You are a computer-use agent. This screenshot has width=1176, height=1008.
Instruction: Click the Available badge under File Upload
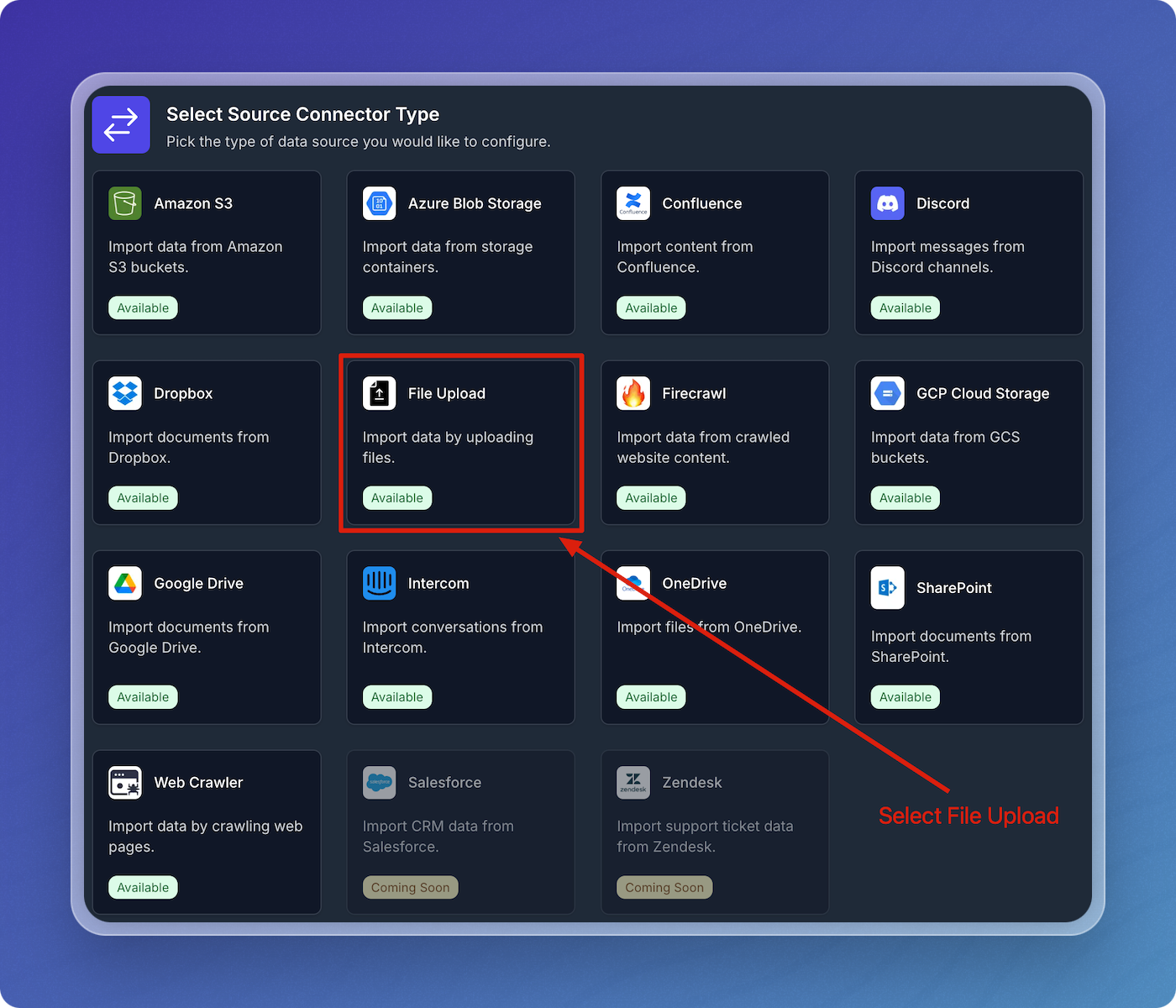397,498
